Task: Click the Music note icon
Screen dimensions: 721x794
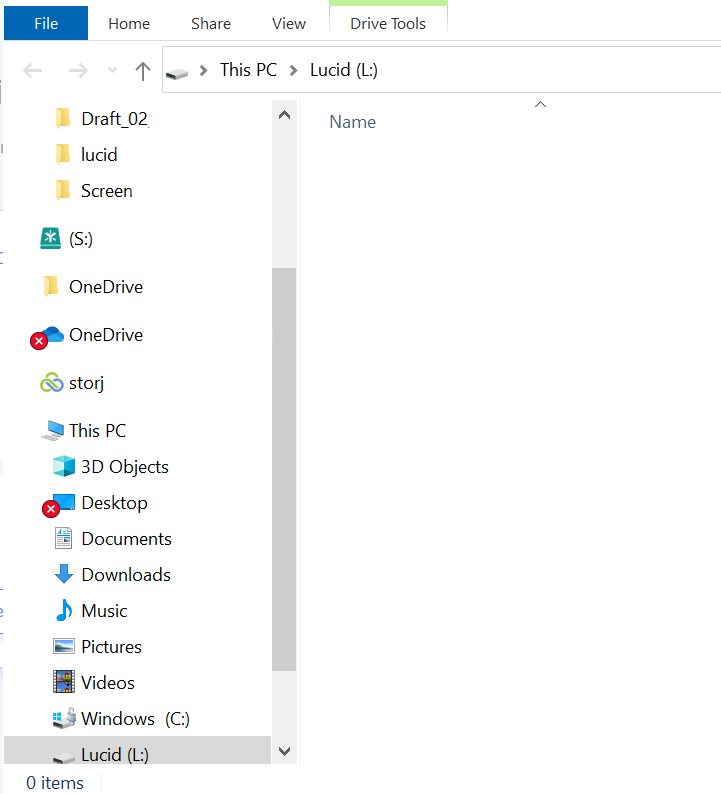Action: [x=64, y=610]
